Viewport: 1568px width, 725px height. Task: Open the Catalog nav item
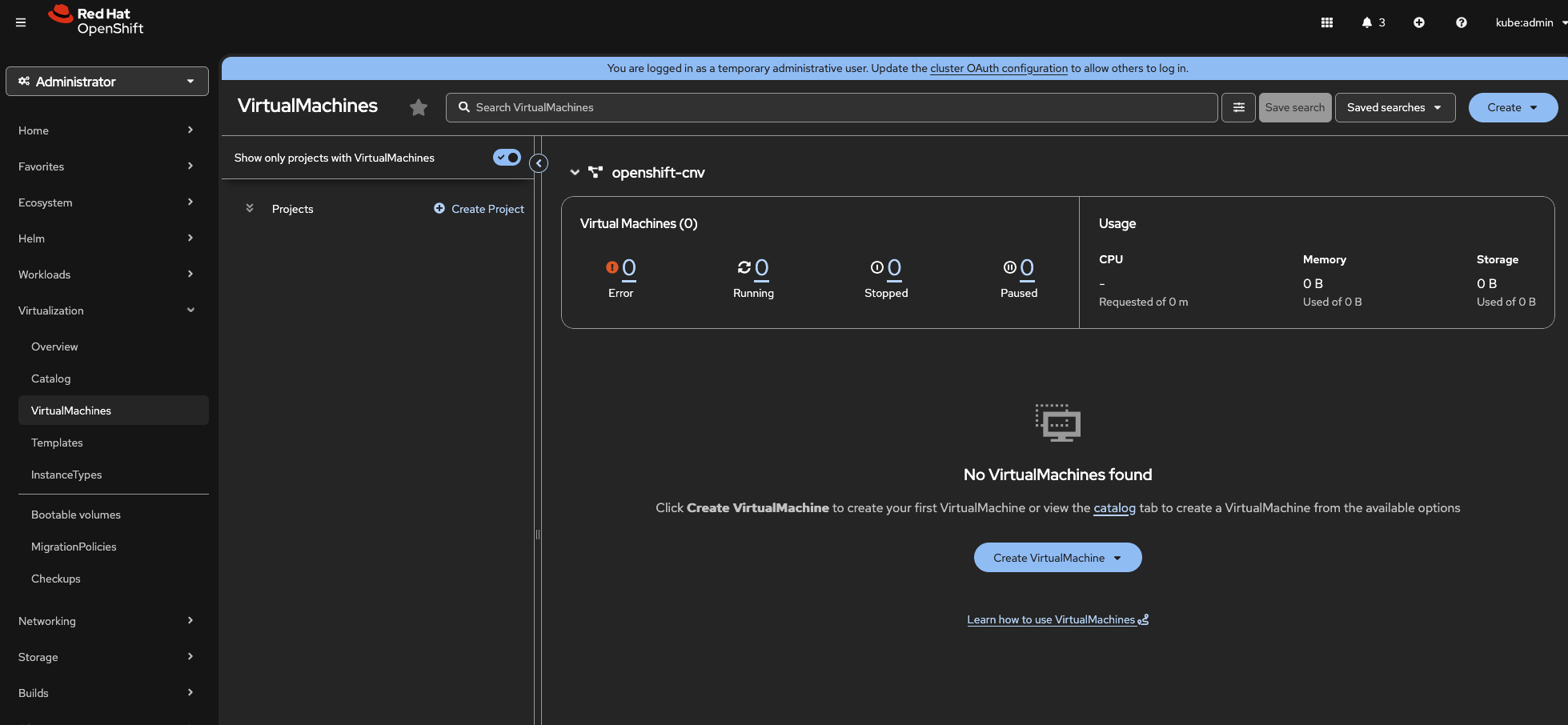pos(114,379)
